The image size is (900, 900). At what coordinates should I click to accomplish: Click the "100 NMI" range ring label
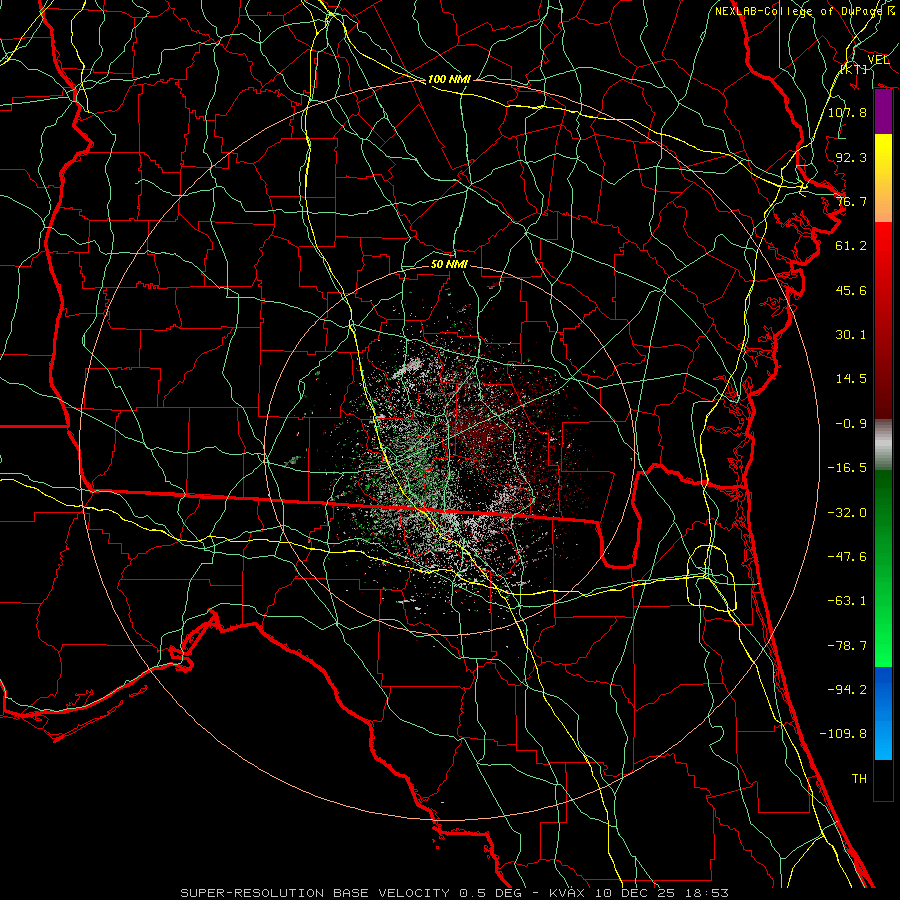(449, 79)
